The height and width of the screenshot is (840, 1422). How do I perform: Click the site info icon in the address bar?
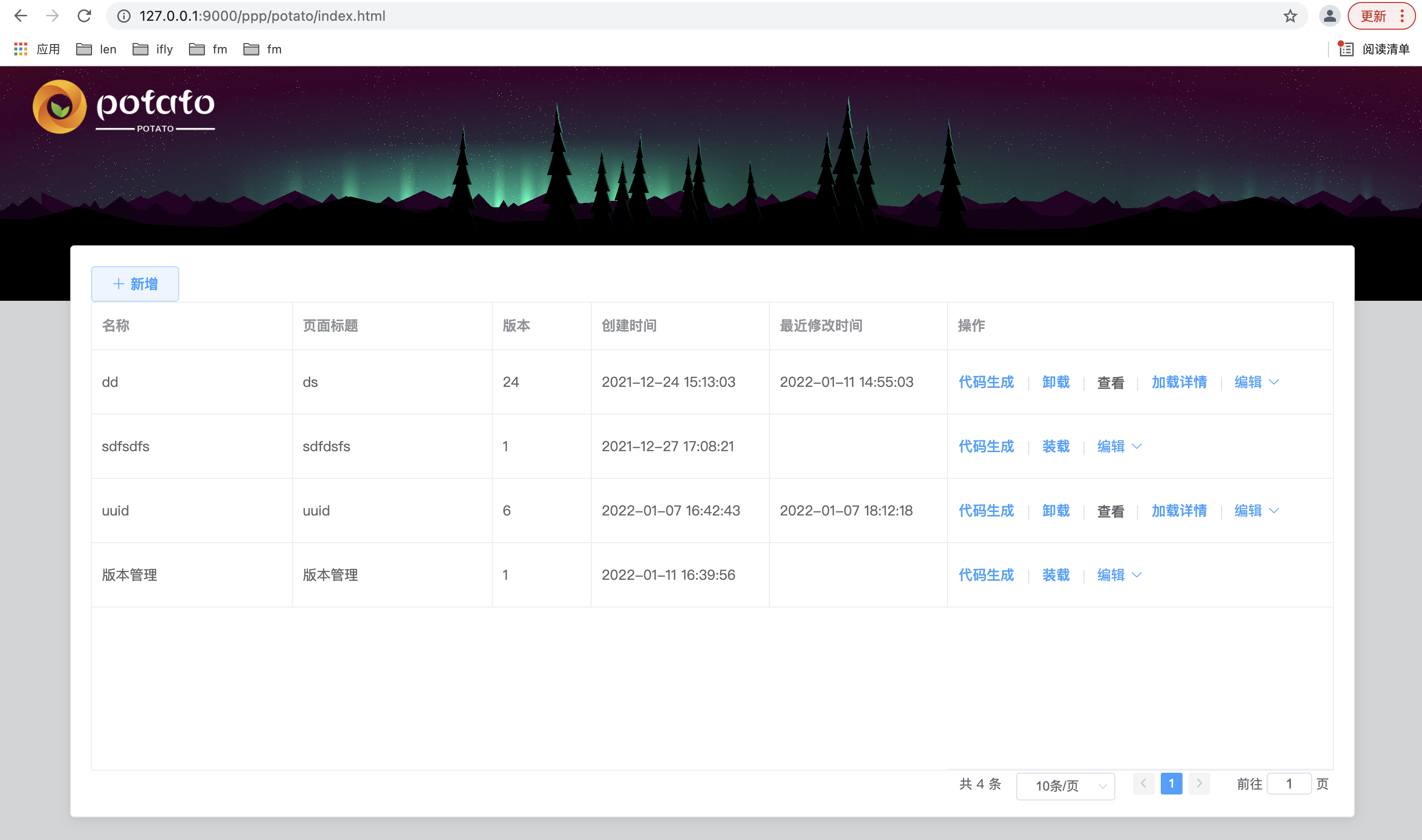point(123,16)
